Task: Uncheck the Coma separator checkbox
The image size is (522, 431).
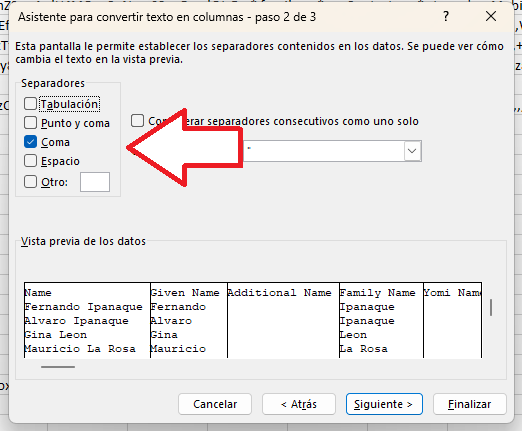Action: pyautogui.click(x=30, y=142)
